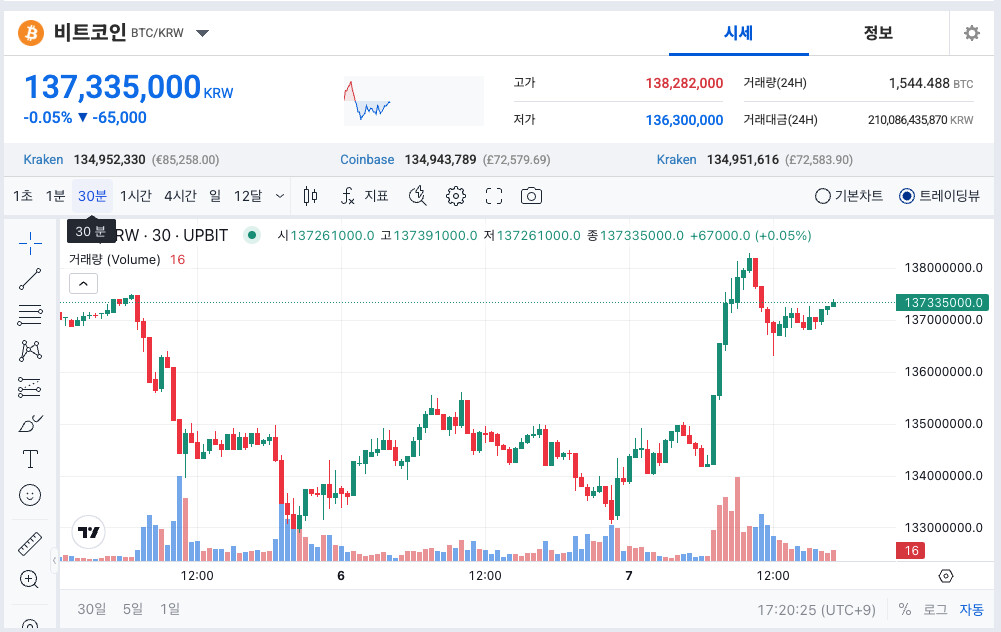Toggle 로그 logarithmic scale
Screen dimensions: 1001x632
[x=935, y=610]
